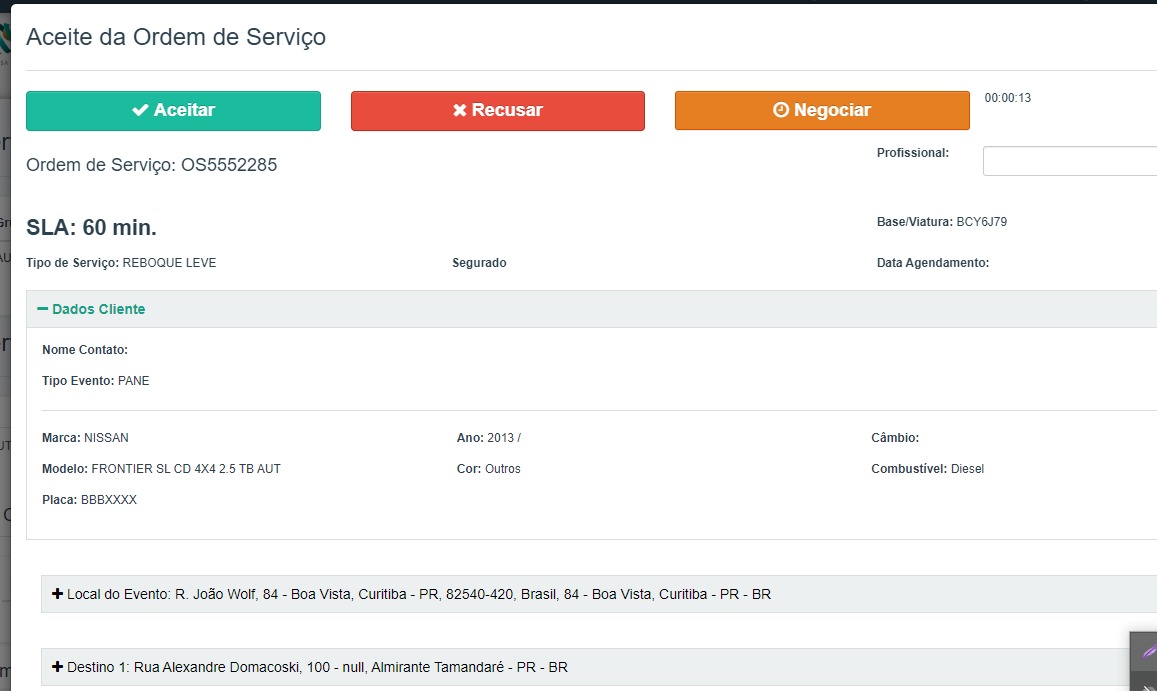Click the SLA: 60 min. heading
Image resolution: width=1157 pixels, height=691 pixels.
[x=91, y=227]
